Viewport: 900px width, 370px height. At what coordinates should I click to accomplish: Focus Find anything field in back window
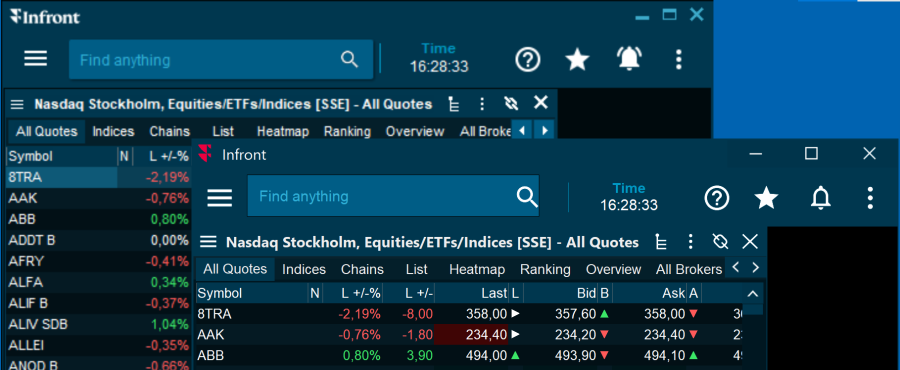pyautogui.click(x=221, y=60)
